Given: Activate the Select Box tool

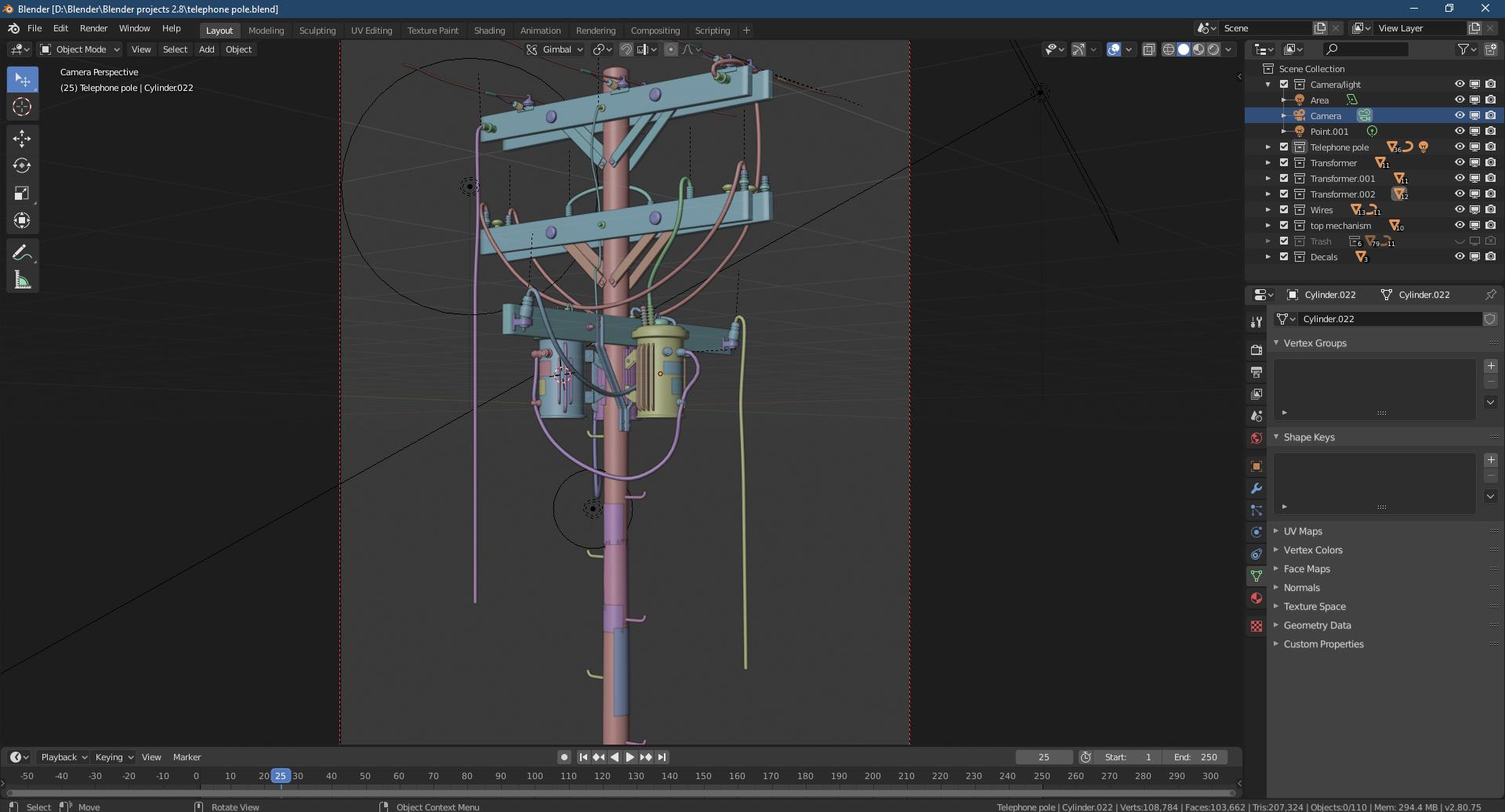Looking at the screenshot, I should point(22,80).
